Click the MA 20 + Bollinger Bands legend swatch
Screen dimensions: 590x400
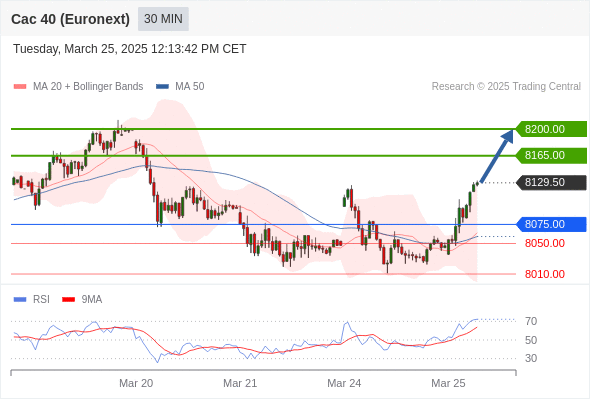pyautogui.click(x=20, y=87)
